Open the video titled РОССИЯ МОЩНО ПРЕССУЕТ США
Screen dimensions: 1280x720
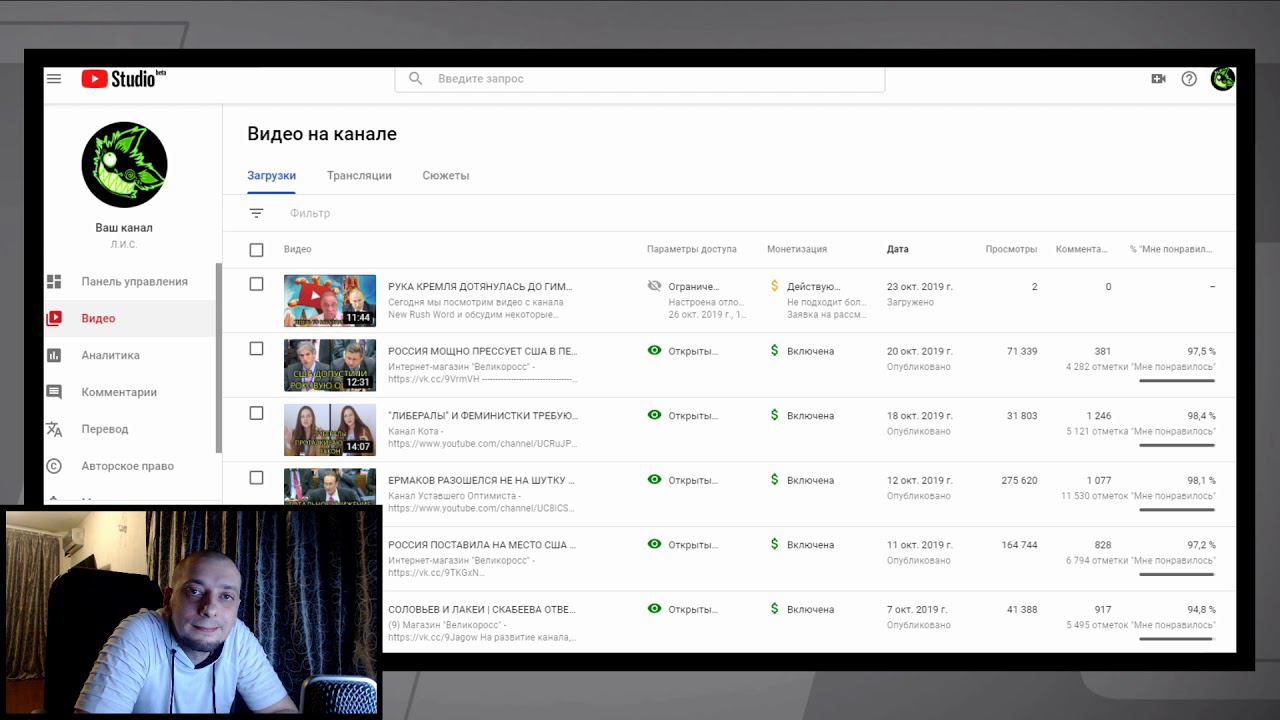483,351
